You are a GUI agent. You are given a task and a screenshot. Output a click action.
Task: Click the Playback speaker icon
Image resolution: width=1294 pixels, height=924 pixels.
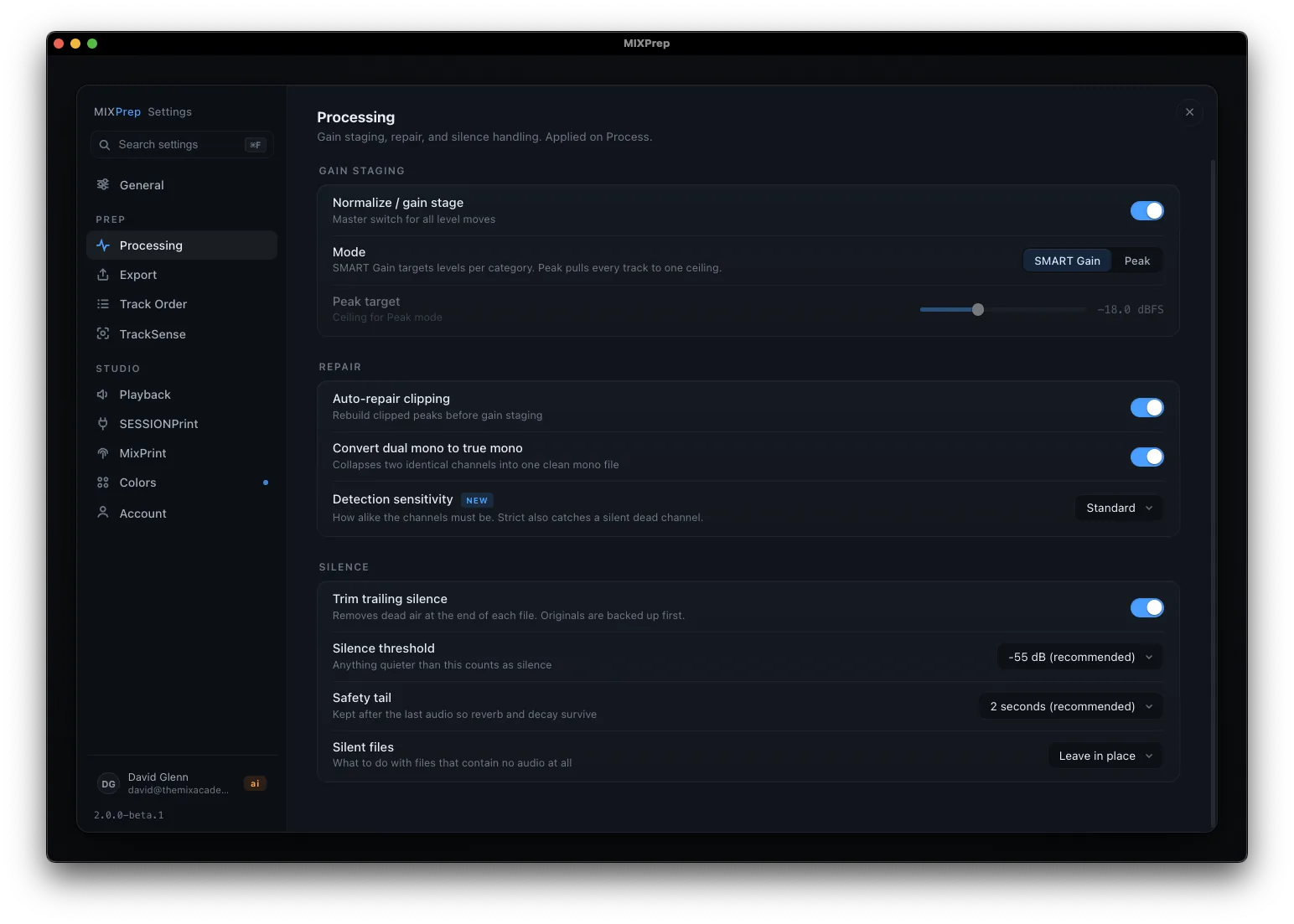103,395
